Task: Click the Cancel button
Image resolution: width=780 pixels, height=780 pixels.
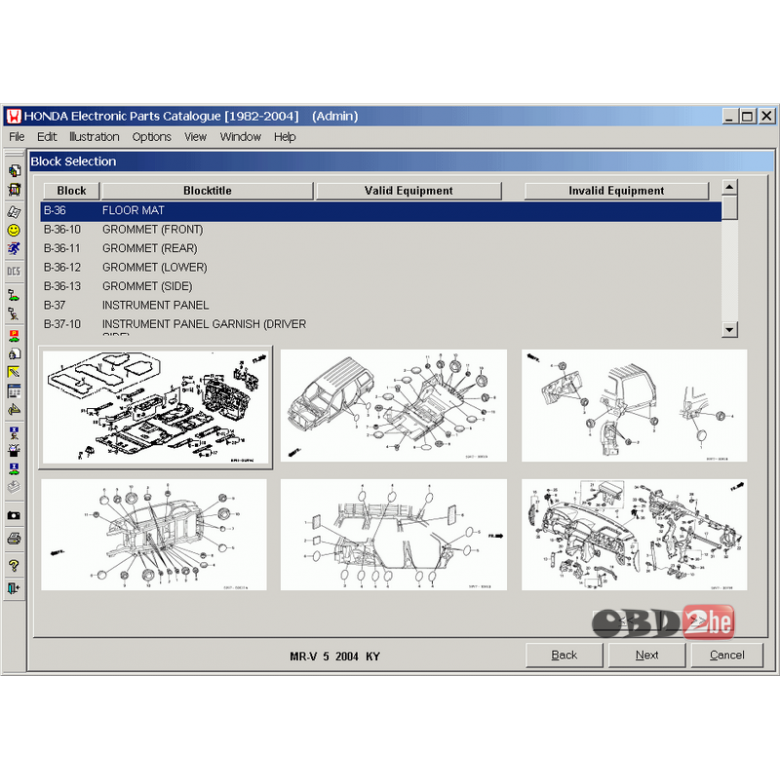Action: point(727,655)
